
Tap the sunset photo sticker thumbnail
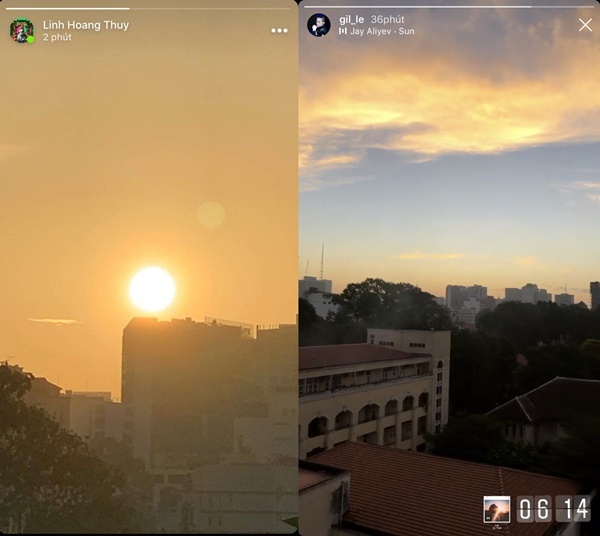click(497, 509)
